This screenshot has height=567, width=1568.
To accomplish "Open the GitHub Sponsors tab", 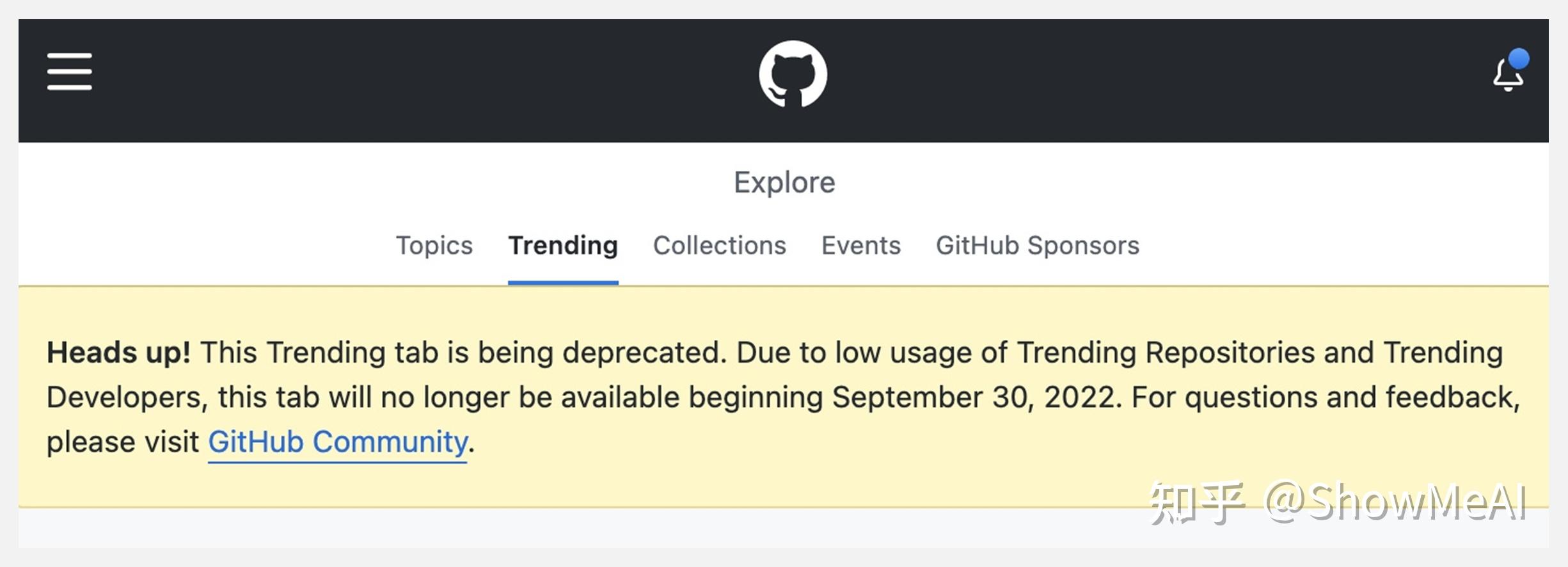I will tap(1037, 245).
